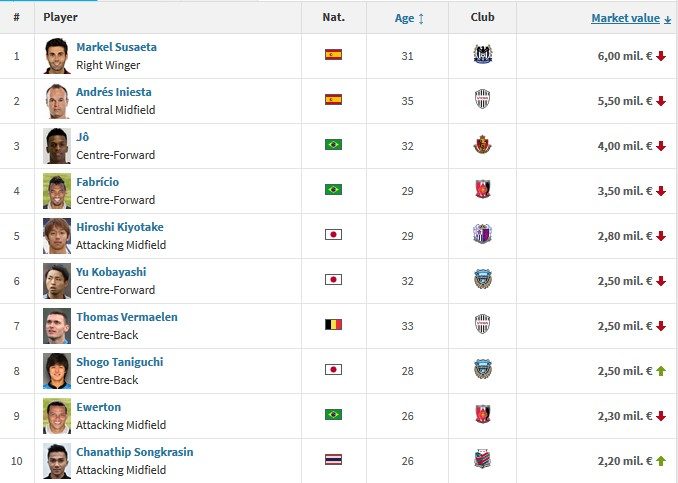Sort by Market value column header
678x483 pixels.
pyautogui.click(x=625, y=18)
